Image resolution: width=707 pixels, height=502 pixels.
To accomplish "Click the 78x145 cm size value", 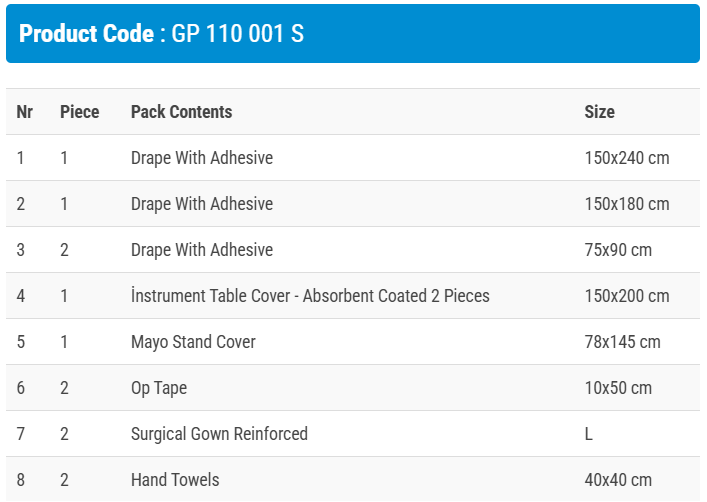I will (x=622, y=342).
